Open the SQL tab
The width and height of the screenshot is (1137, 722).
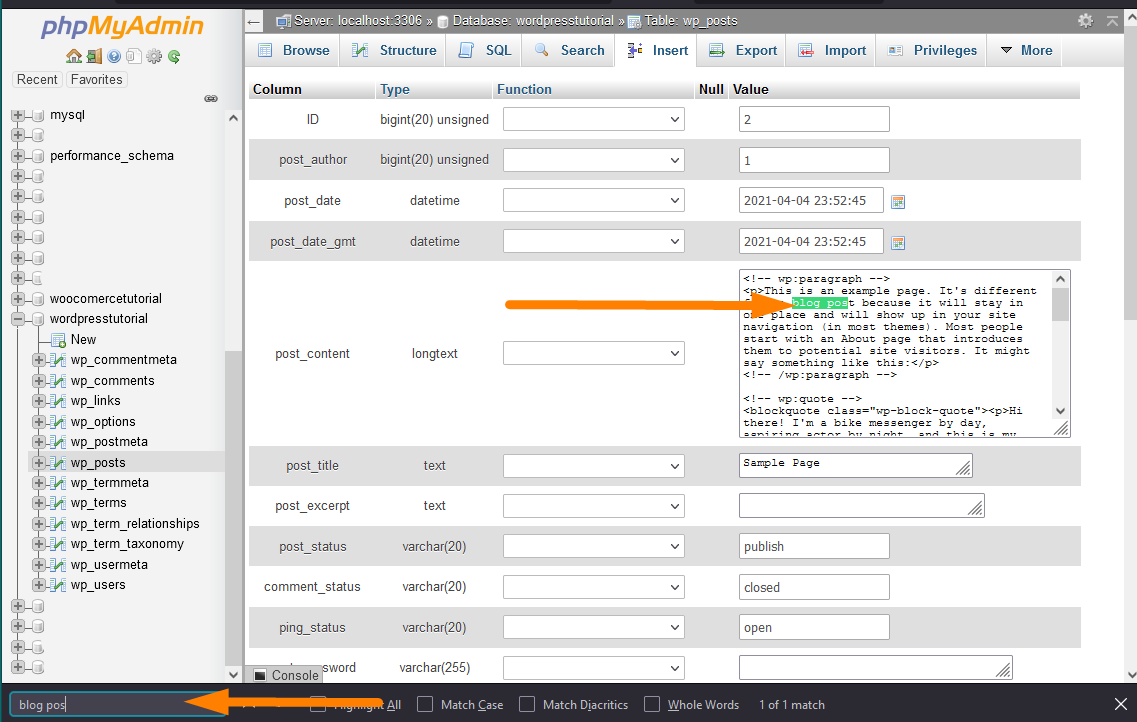pyautogui.click(x=485, y=51)
